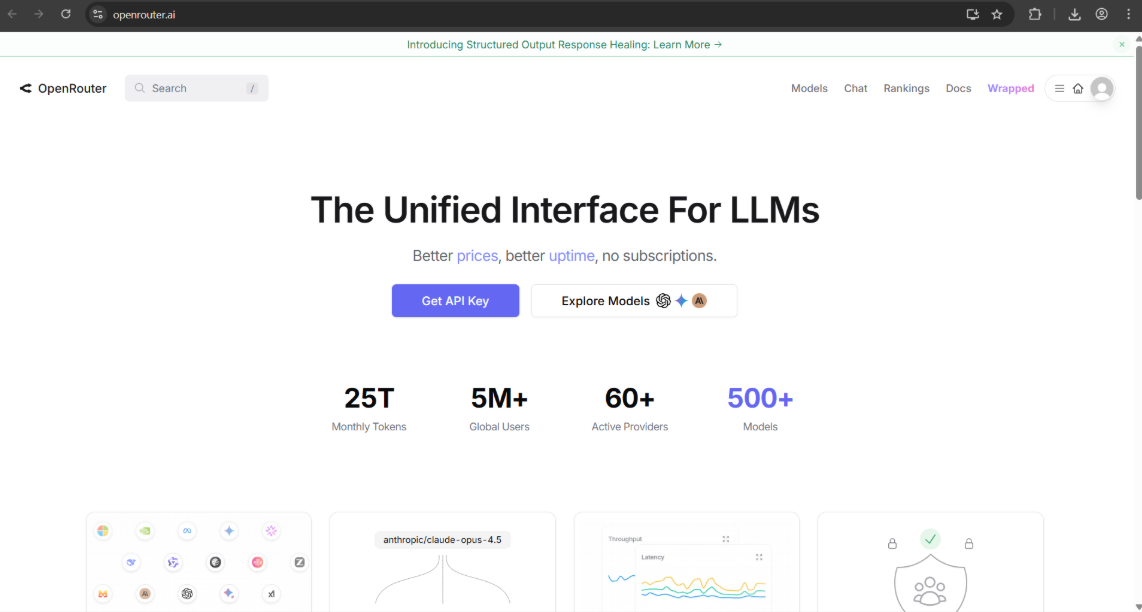The height and width of the screenshot is (612, 1142).
Task: Expand the Throughput chart with corner icon
Action: (x=725, y=539)
